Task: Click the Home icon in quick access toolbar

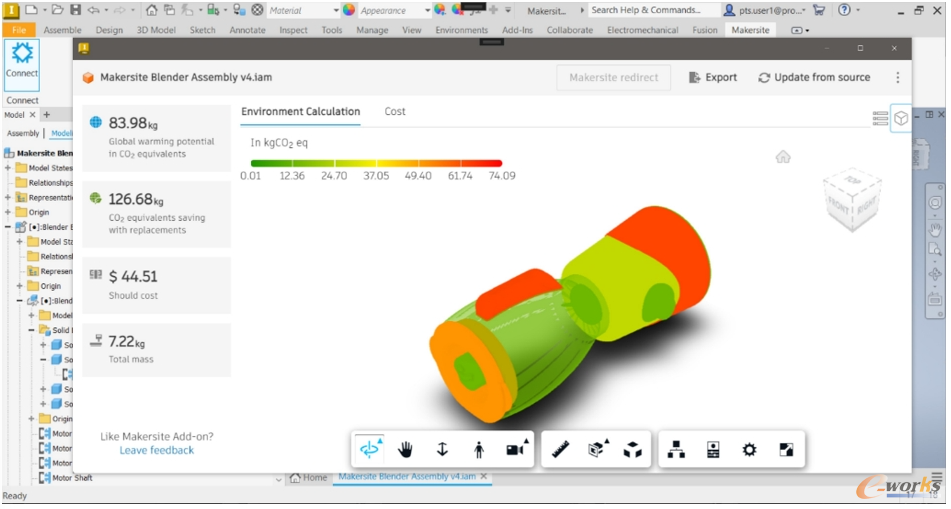Action: click(x=152, y=10)
